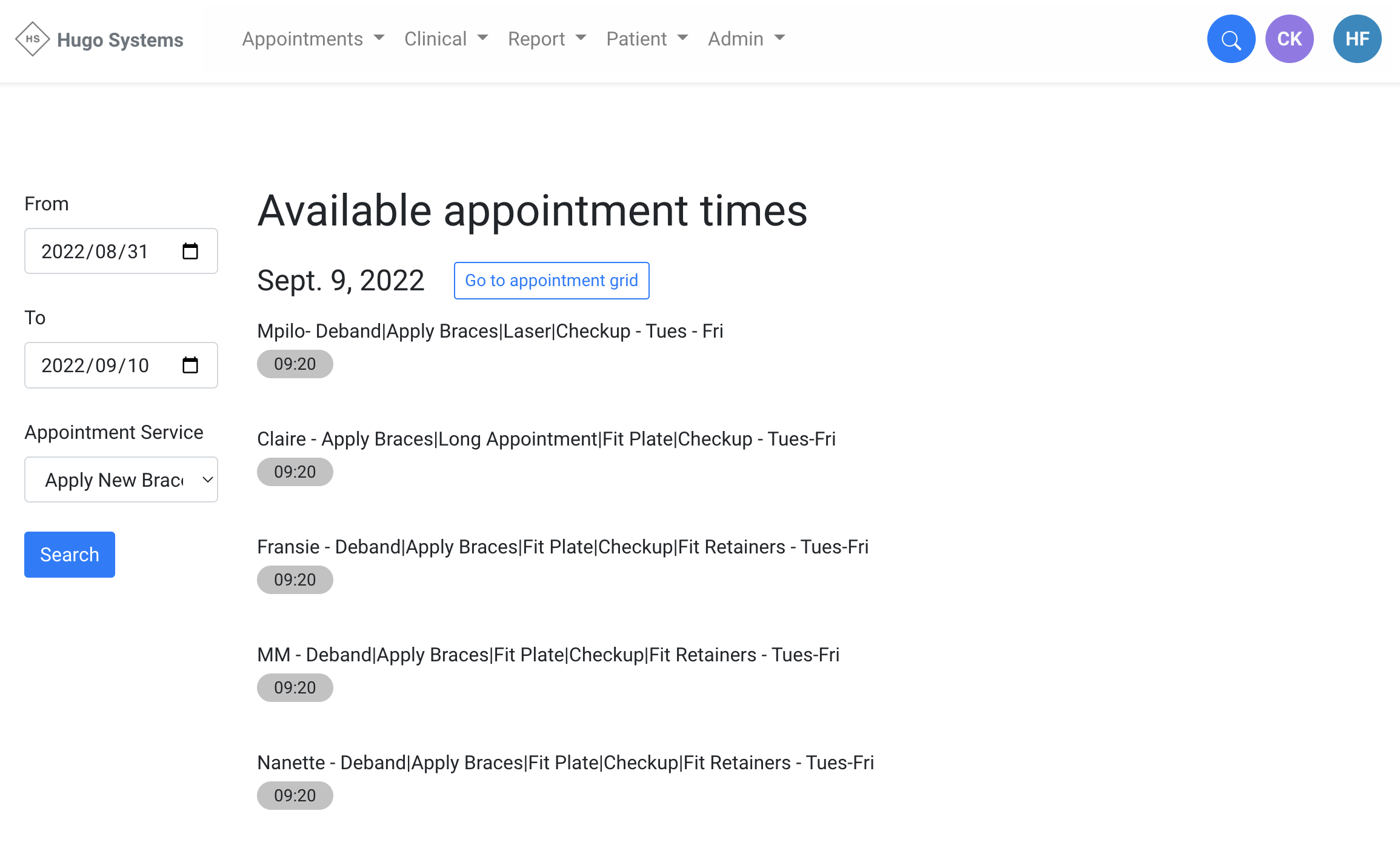
Task: Open the CK user avatar
Action: pyautogui.click(x=1289, y=39)
